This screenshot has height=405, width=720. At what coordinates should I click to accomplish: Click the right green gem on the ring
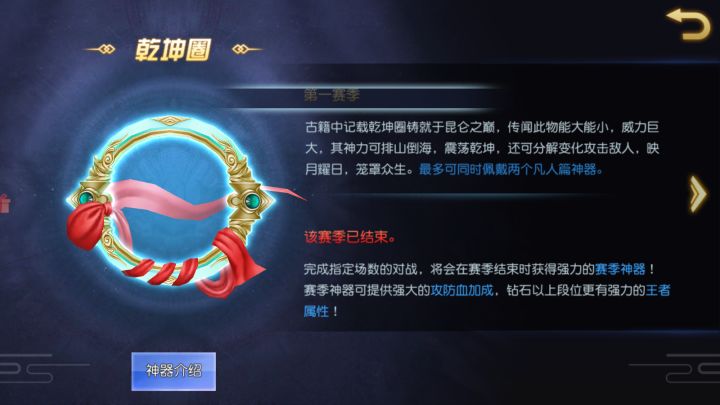click(x=252, y=200)
